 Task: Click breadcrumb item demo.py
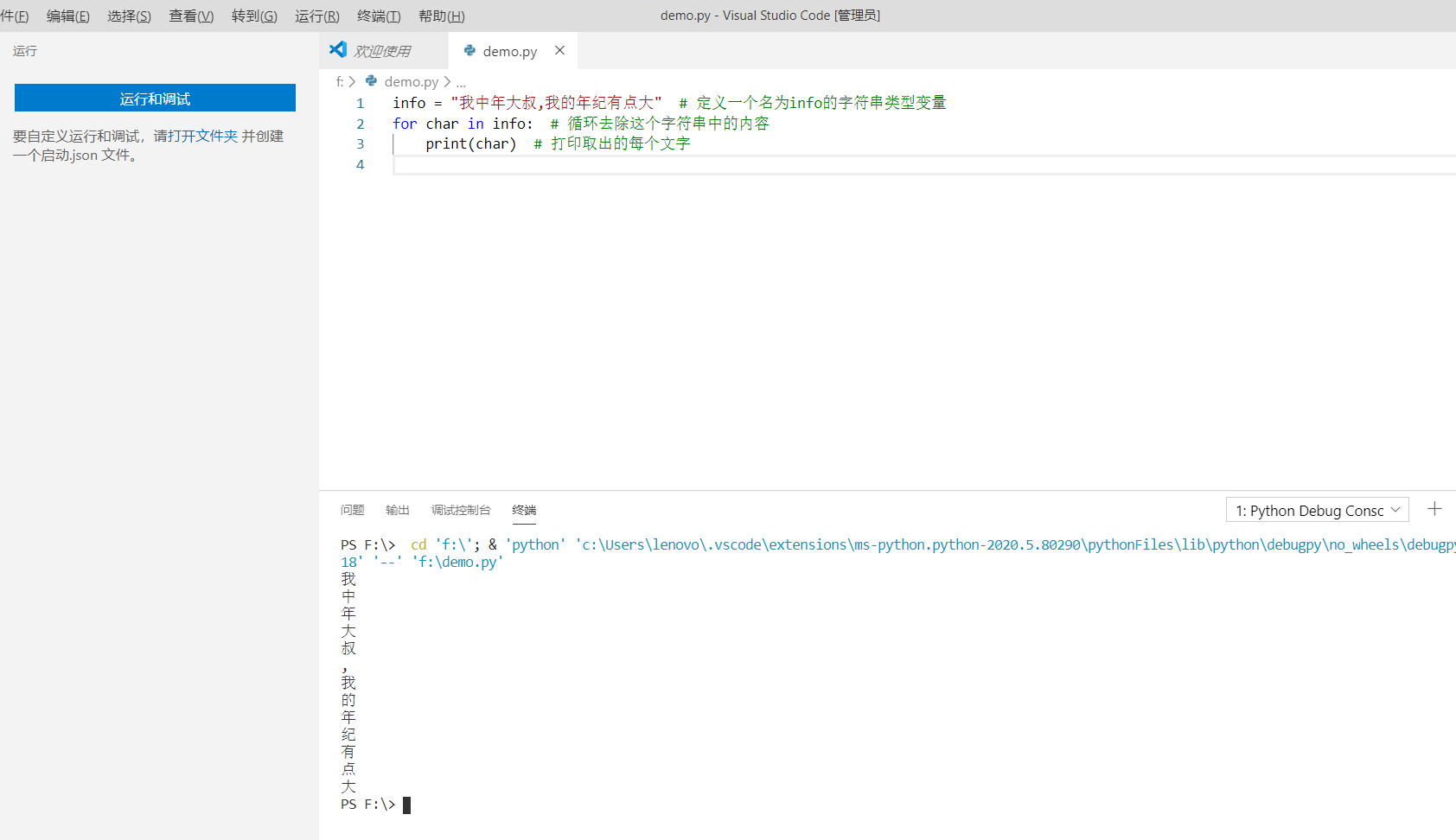click(412, 81)
